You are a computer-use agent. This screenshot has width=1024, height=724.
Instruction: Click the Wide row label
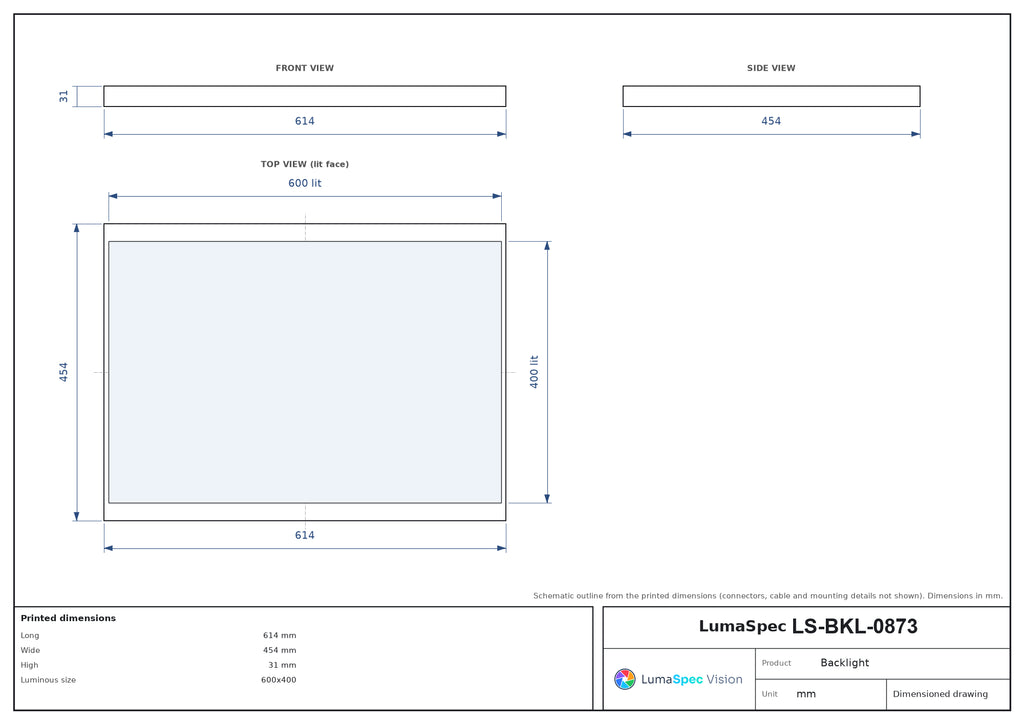pos(30,650)
